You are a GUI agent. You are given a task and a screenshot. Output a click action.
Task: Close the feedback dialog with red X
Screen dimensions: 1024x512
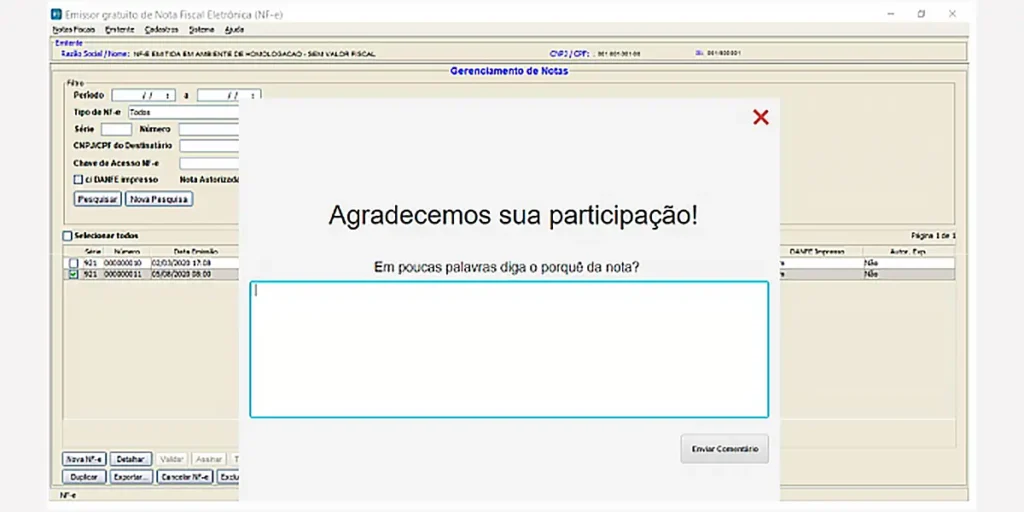point(760,118)
